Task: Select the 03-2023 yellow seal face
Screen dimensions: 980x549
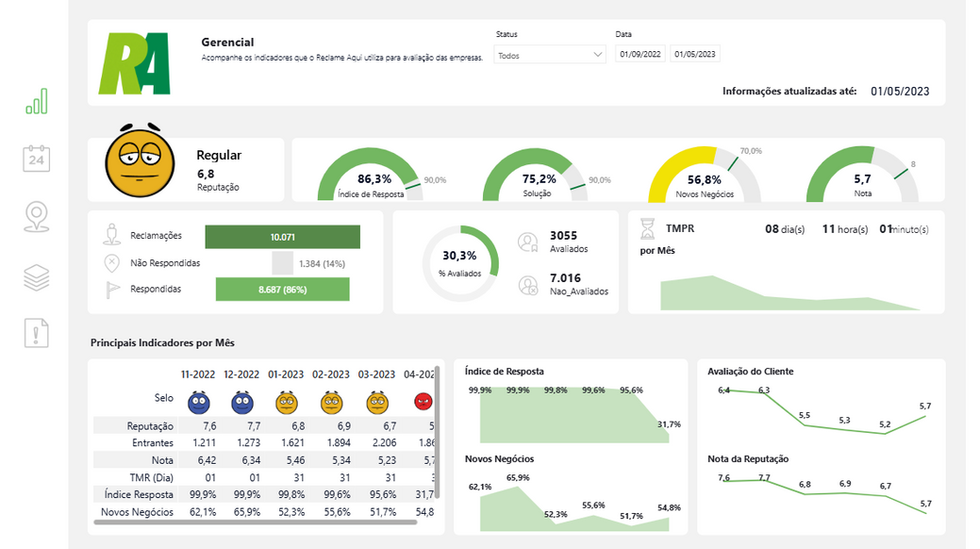Action: pos(378,402)
